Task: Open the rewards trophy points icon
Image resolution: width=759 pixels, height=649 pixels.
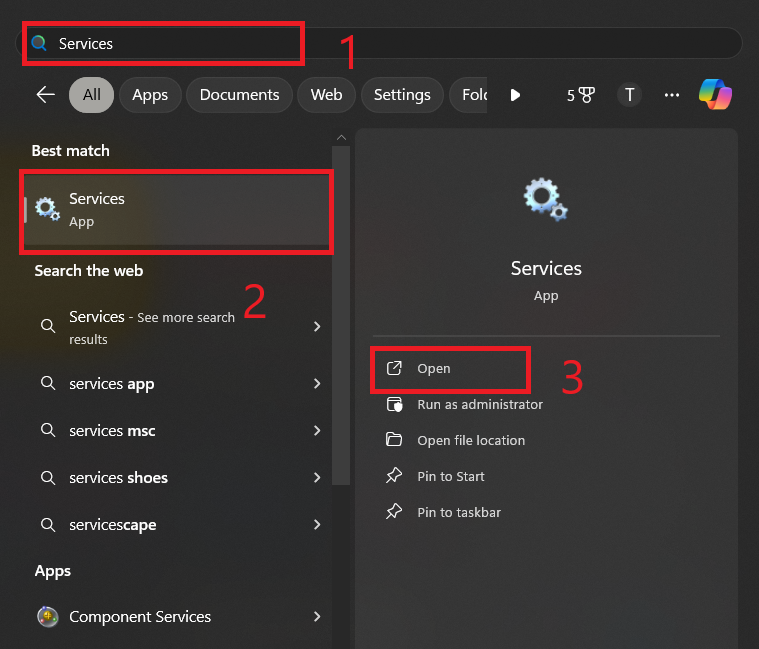Action: (580, 95)
